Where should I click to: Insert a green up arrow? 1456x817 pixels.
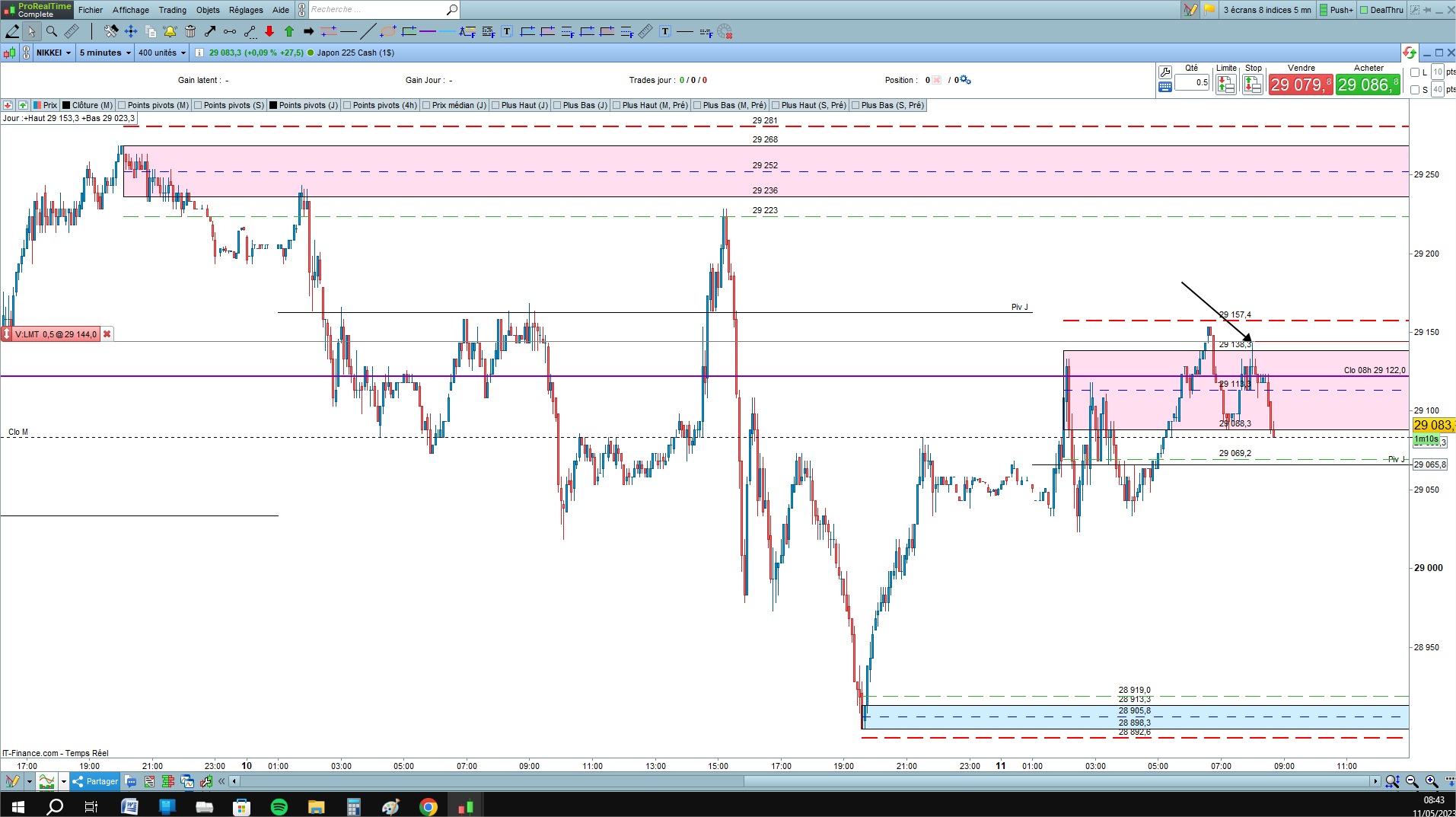(x=289, y=31)
